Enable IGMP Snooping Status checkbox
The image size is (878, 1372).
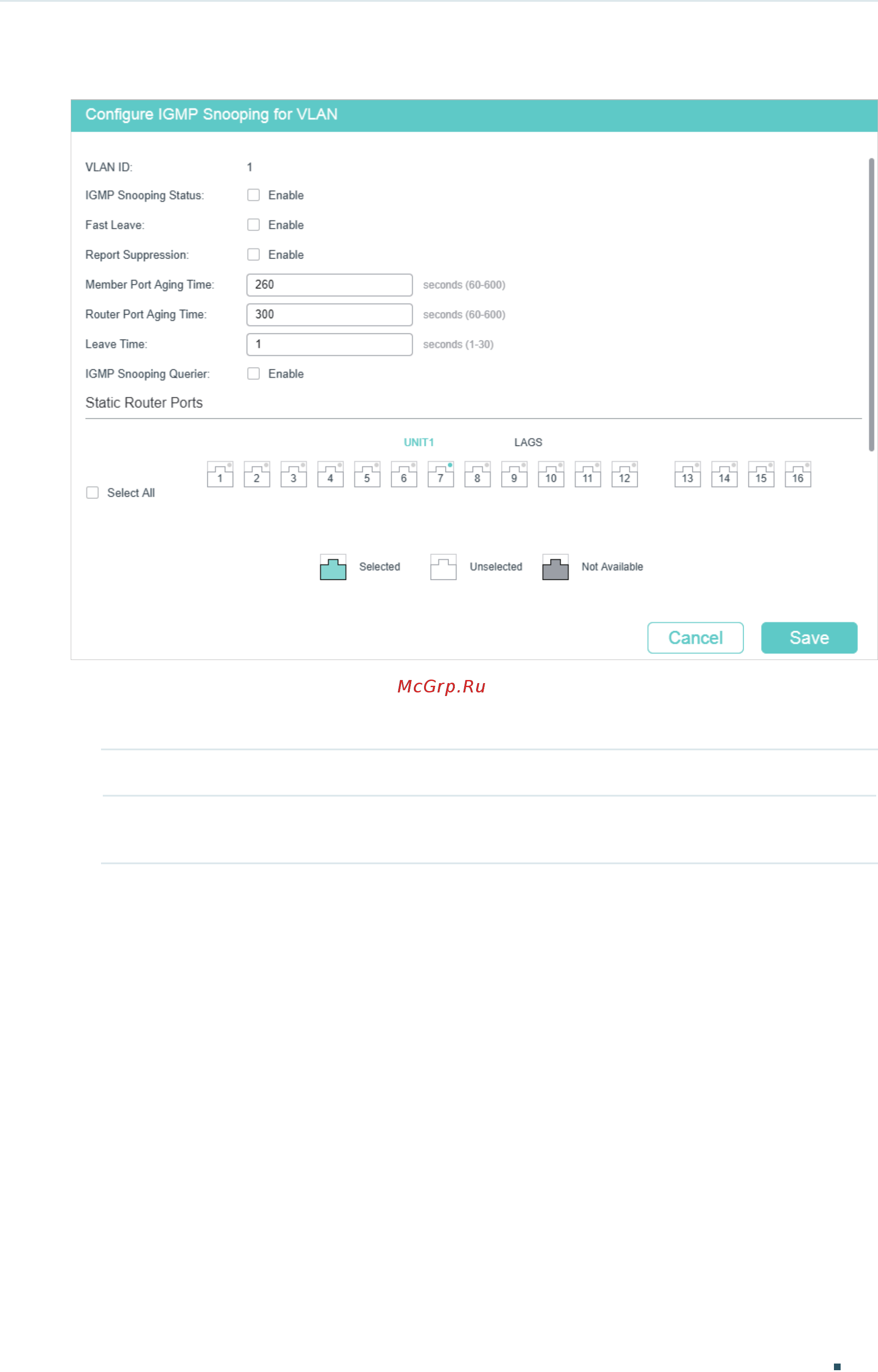[254, 195]
